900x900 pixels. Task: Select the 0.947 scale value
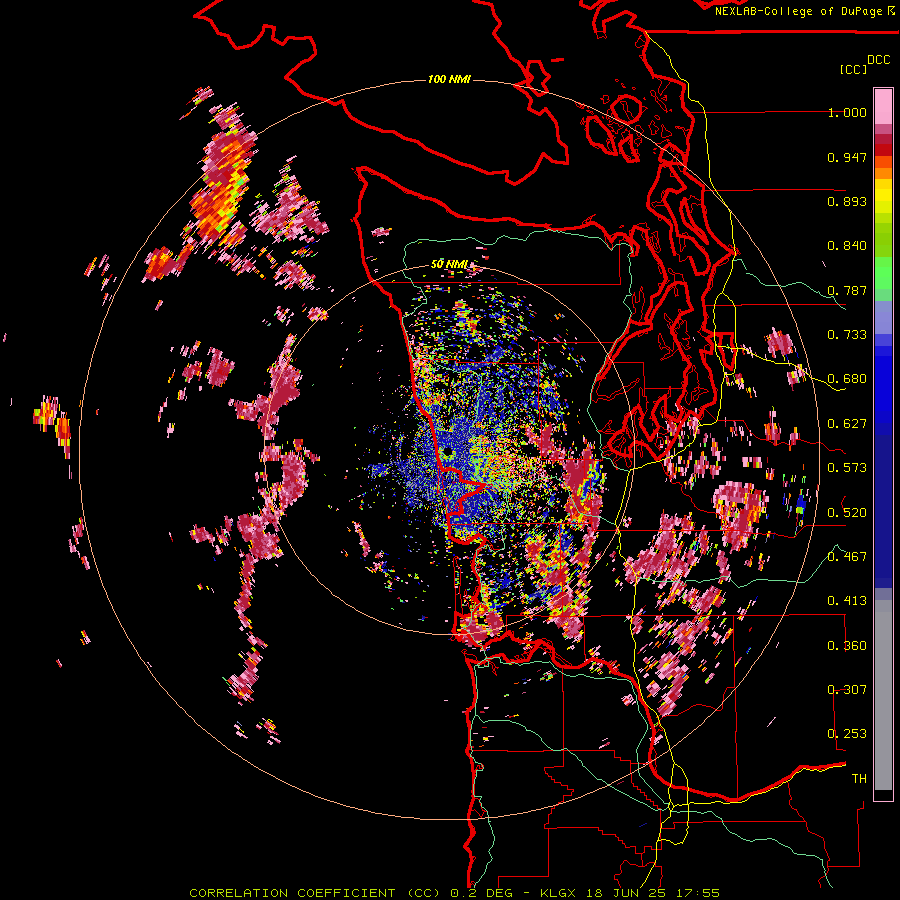(x=847, y=157)
